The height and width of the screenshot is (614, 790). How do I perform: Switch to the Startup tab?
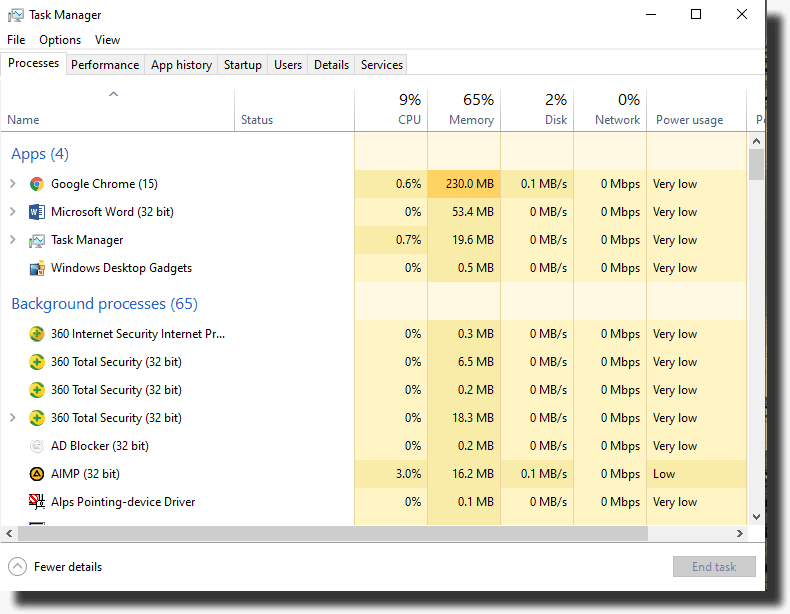(243, 65)
